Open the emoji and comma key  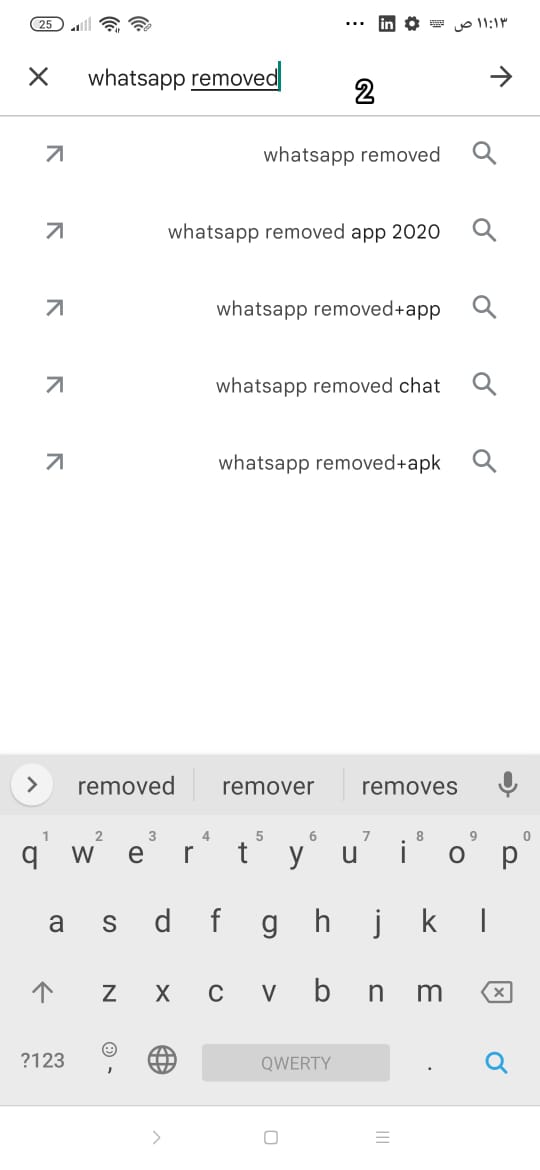(109, 1057)
